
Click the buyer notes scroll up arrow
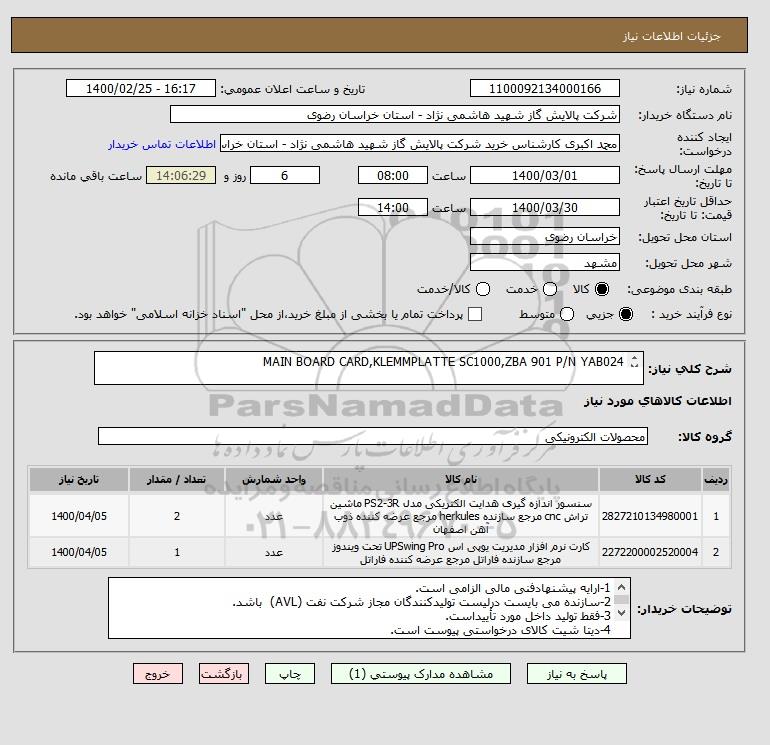(621, 587)
